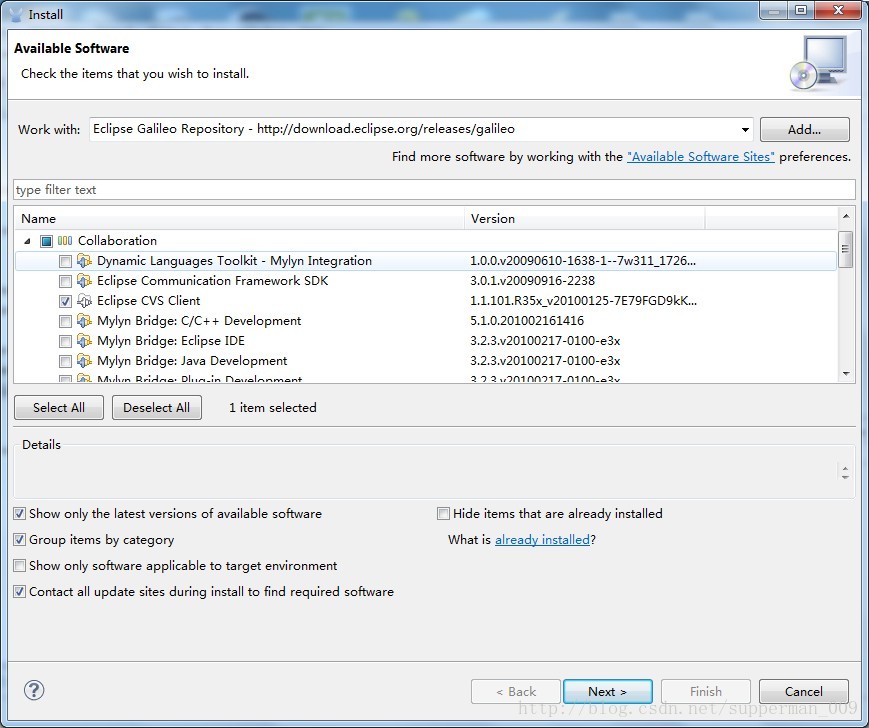The width and height of the screenshot is (869, 728).
Task: Toggle Contact all update sites checkbox
Action: tap(19, 592)
